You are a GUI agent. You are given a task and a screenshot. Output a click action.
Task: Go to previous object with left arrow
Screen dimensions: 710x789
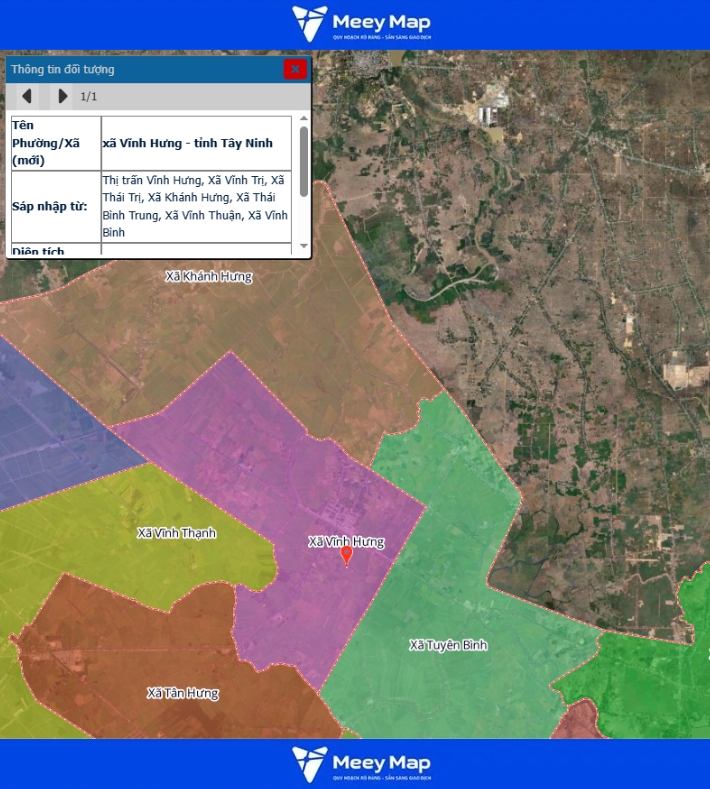click(x=27, y=96)
